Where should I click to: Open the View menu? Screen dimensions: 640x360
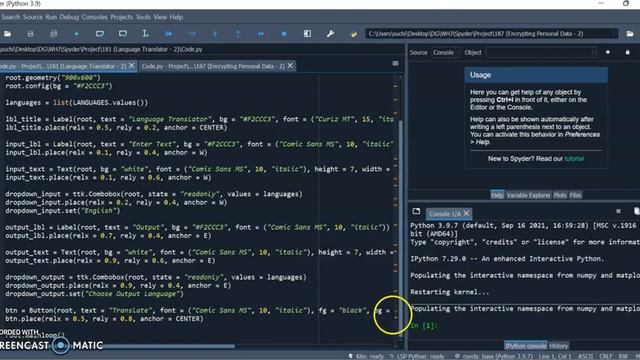(160, 17)
